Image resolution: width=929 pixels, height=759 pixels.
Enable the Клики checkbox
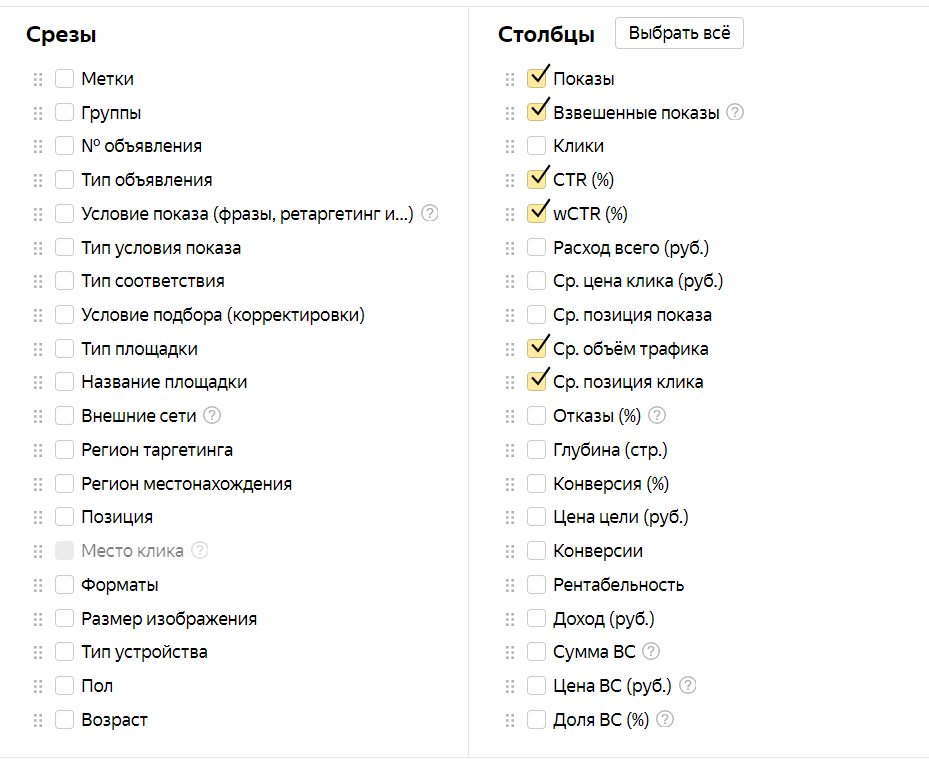coord(536,146)
